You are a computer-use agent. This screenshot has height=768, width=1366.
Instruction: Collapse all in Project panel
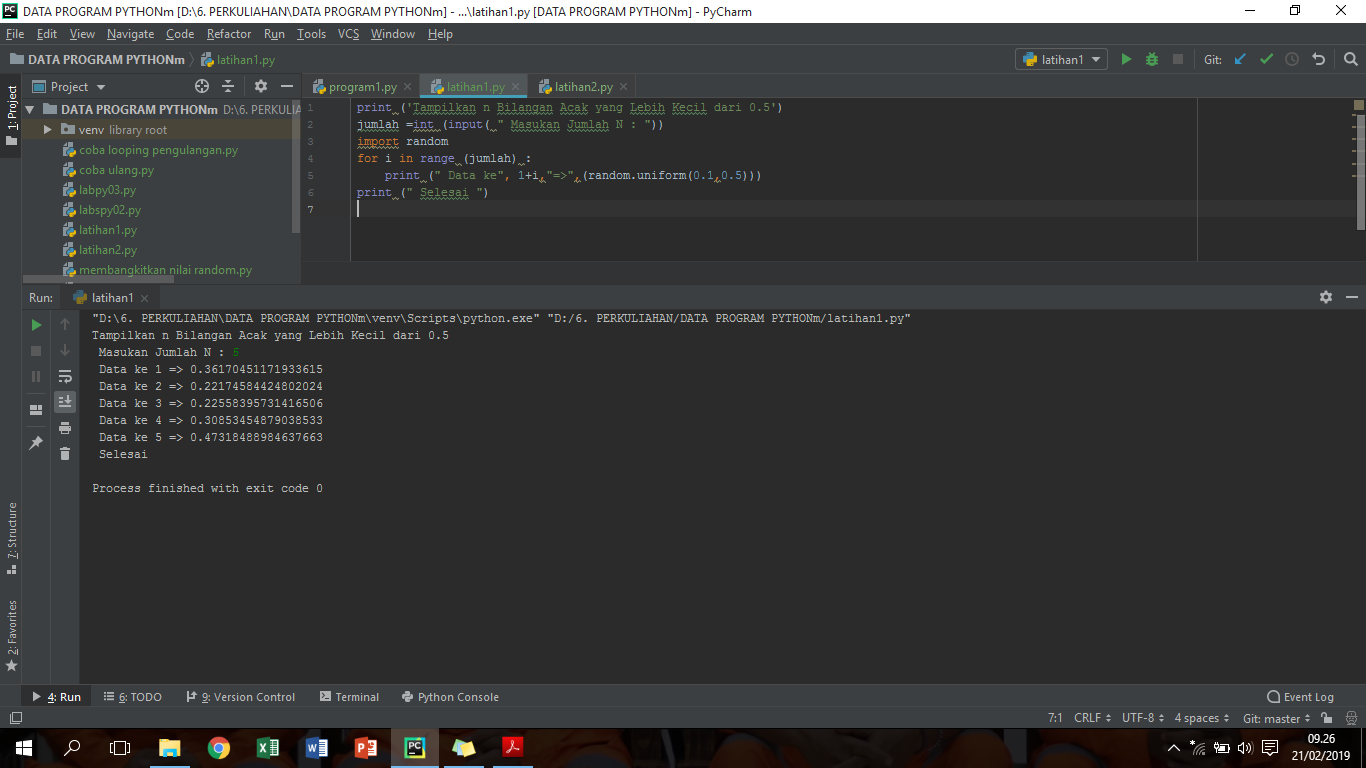(228, 87)
